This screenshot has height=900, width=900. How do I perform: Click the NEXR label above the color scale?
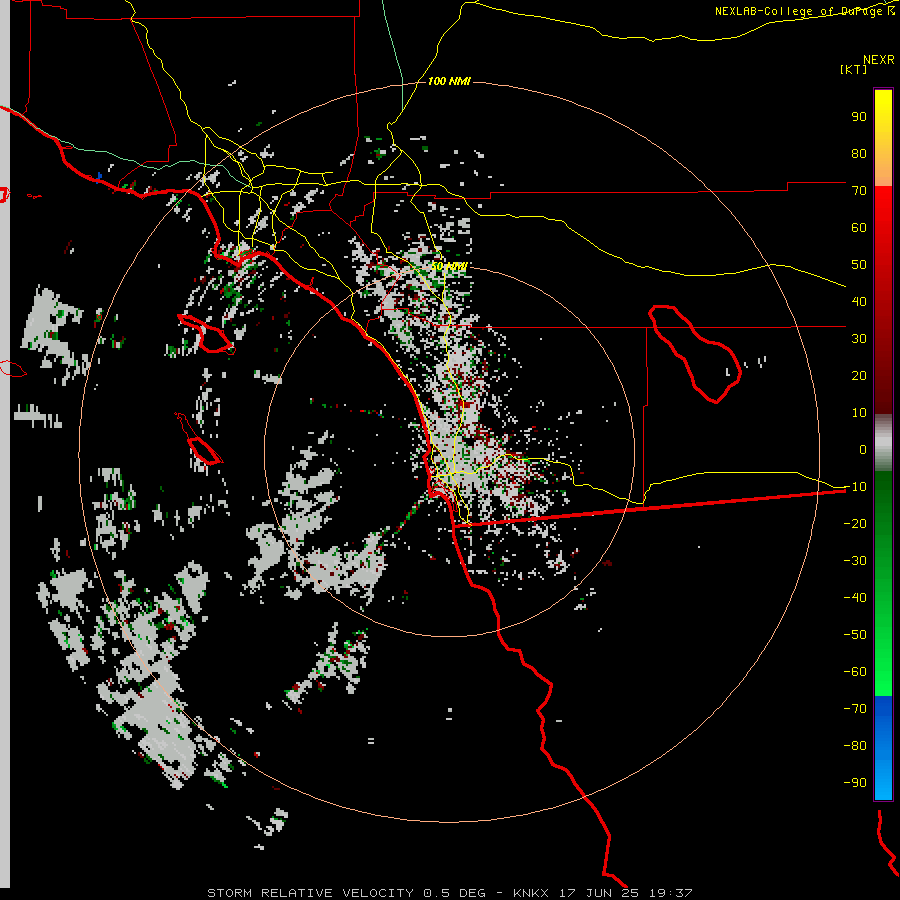click(879, 60)
